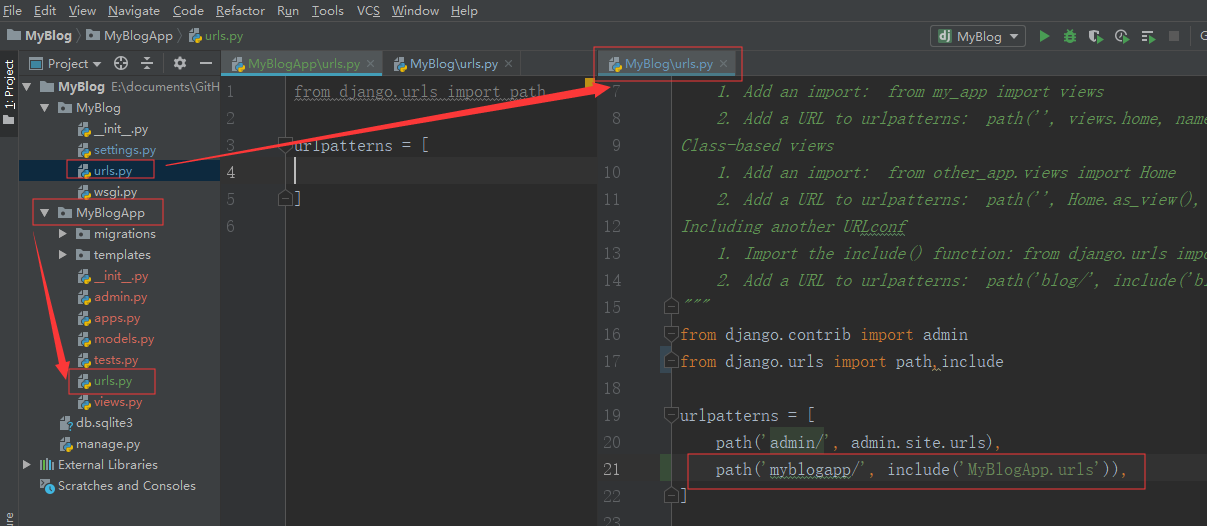Collapse the inner MyBlog folder

44,108
